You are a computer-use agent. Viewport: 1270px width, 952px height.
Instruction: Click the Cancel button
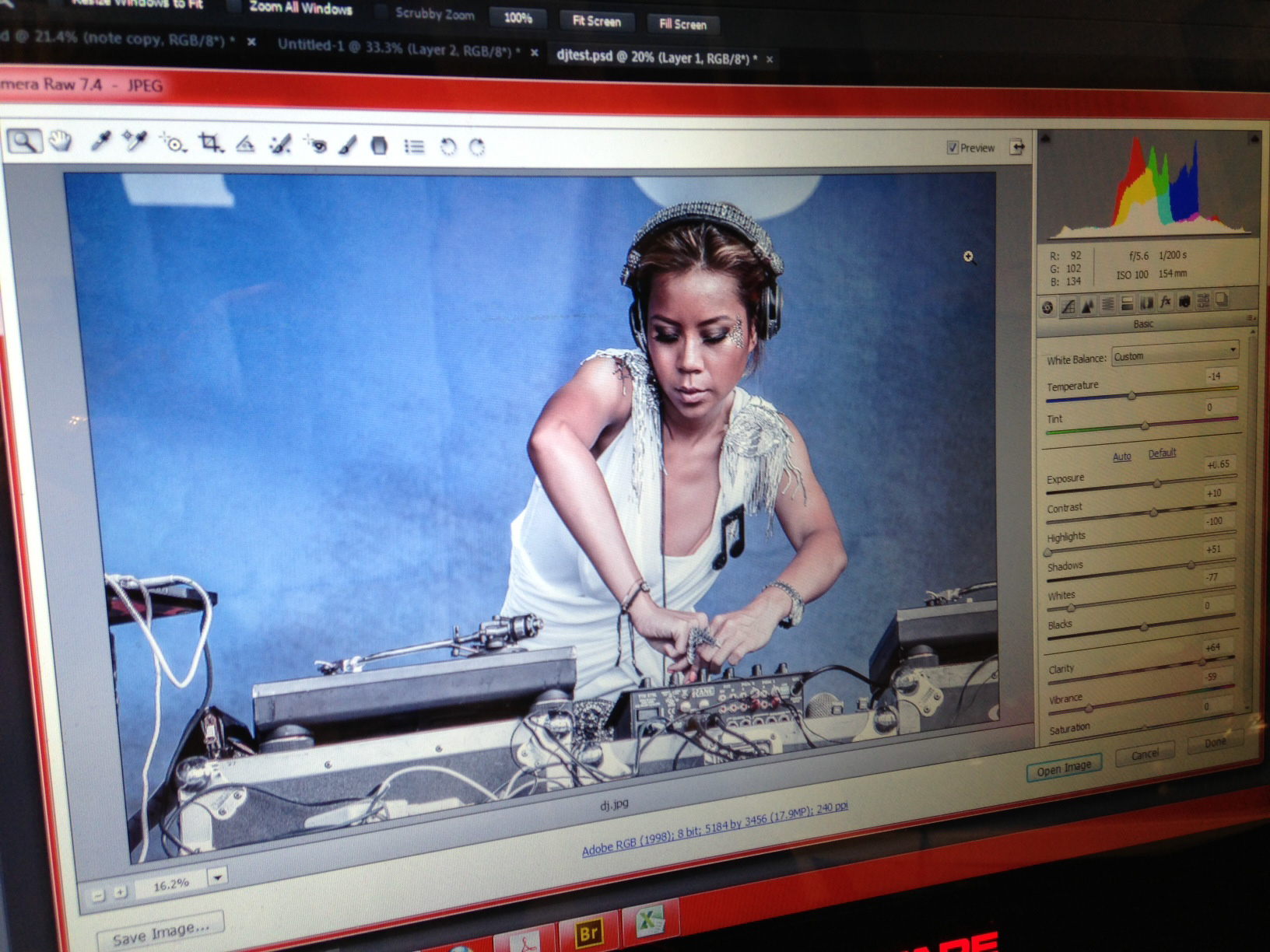(1145, 754)
